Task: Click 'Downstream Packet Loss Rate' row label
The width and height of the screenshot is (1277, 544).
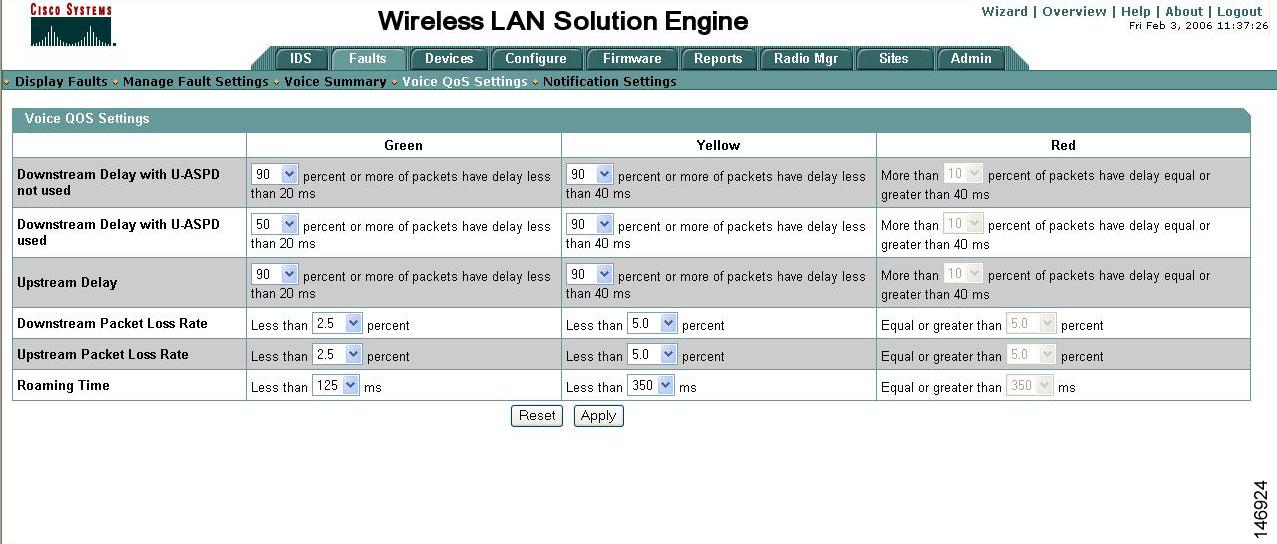Action: [x=112, y=323]
